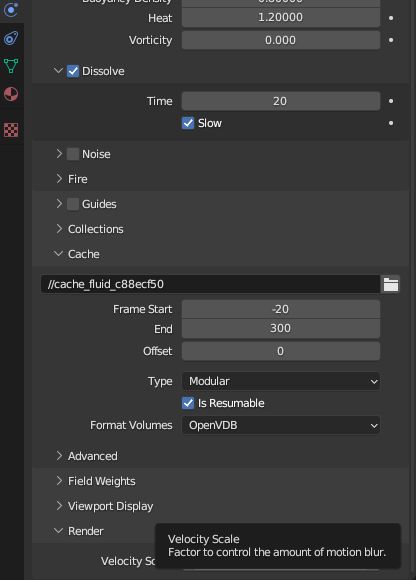
Task: Uncheck the Slow option
Action: [x=188, y=123]
